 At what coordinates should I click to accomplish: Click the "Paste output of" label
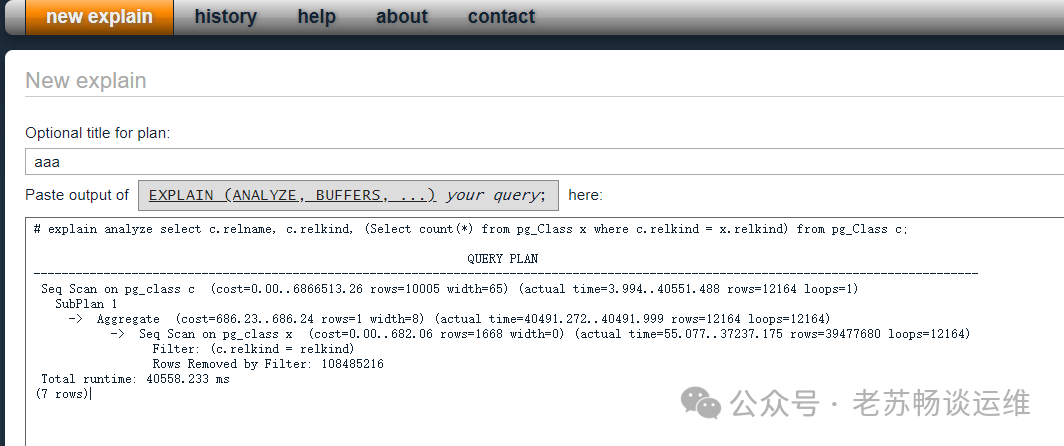coord(77,195)
